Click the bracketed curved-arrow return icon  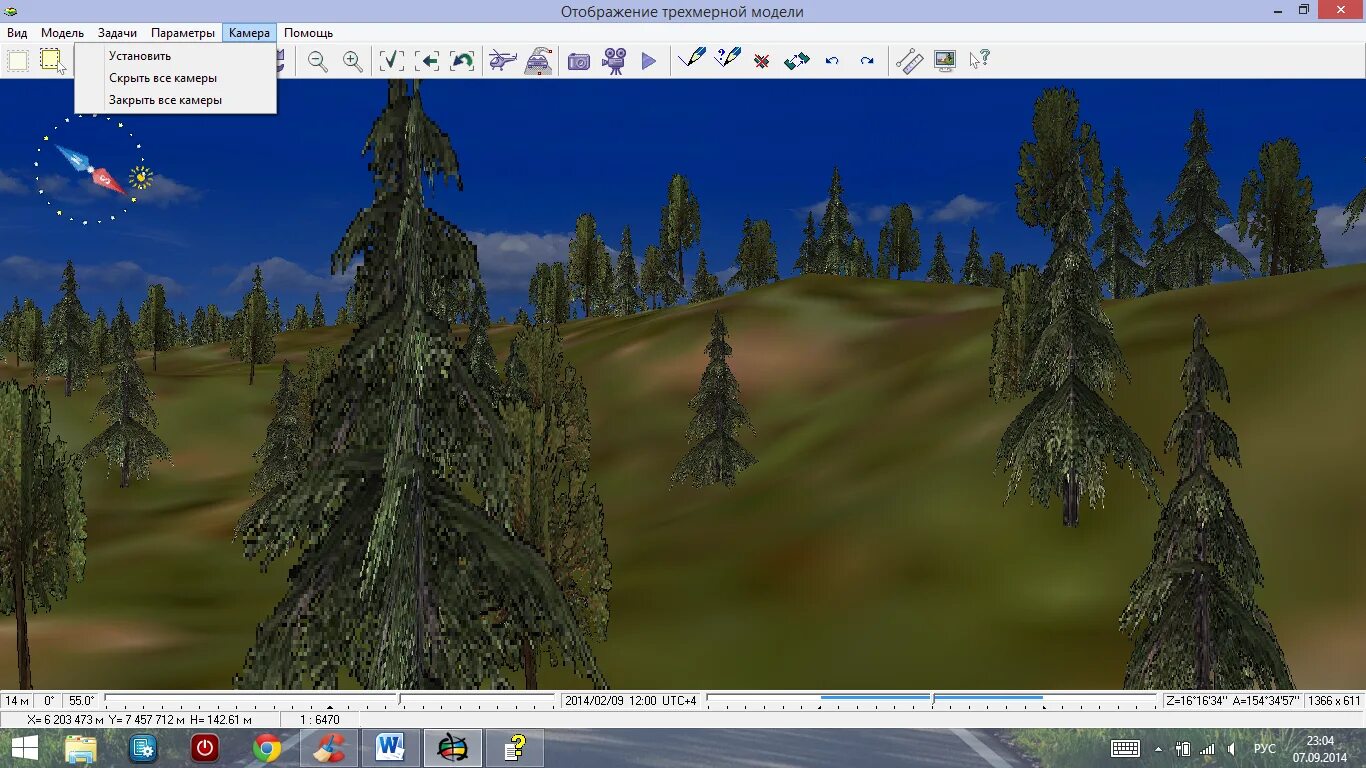tap(462, 61)
